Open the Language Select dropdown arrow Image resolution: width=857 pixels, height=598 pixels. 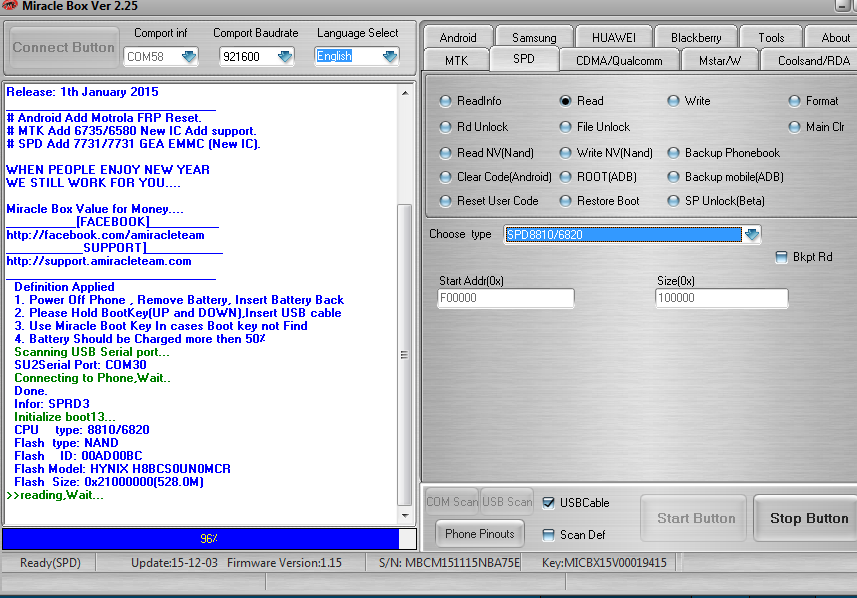(390, 56)
